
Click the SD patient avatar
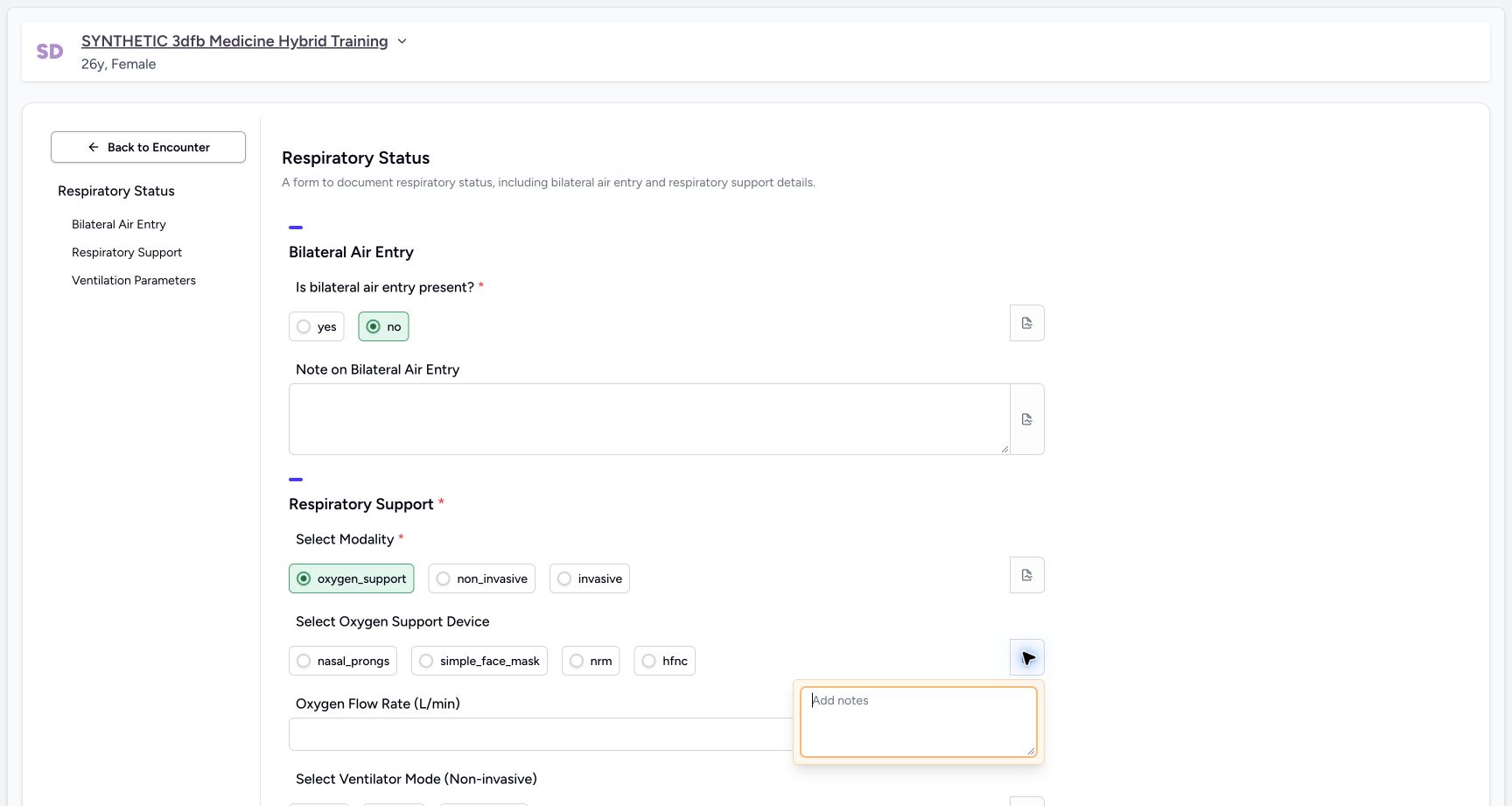[x=50, y=52]
